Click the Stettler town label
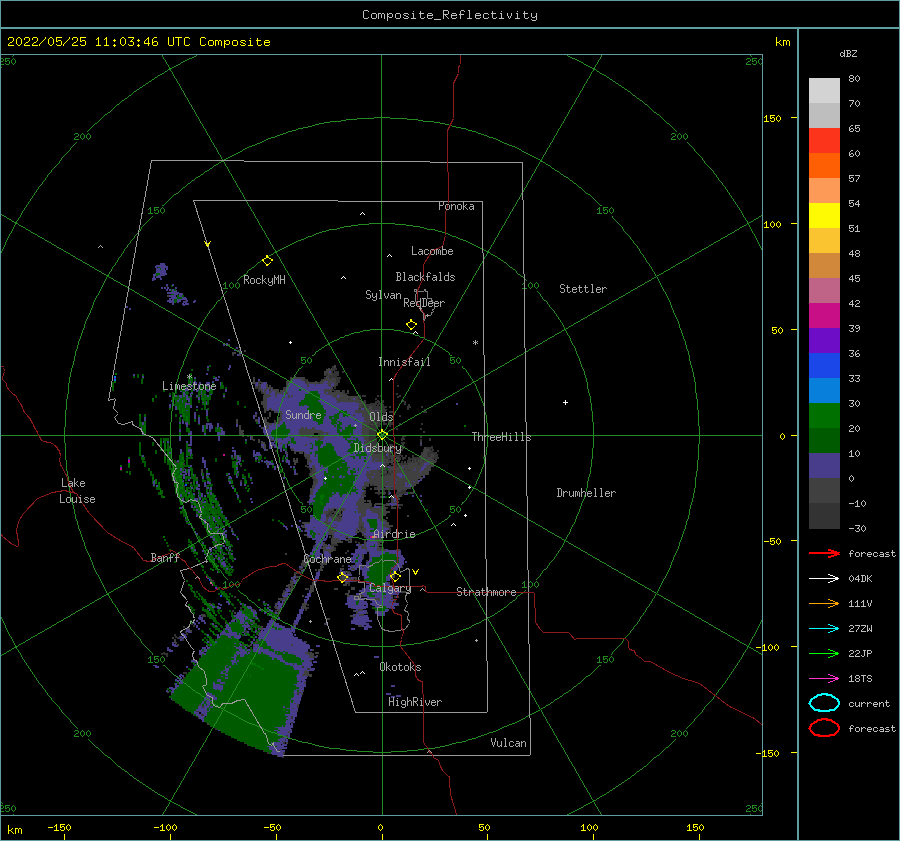Screen dimensions: 900x841 coord(583,289)
